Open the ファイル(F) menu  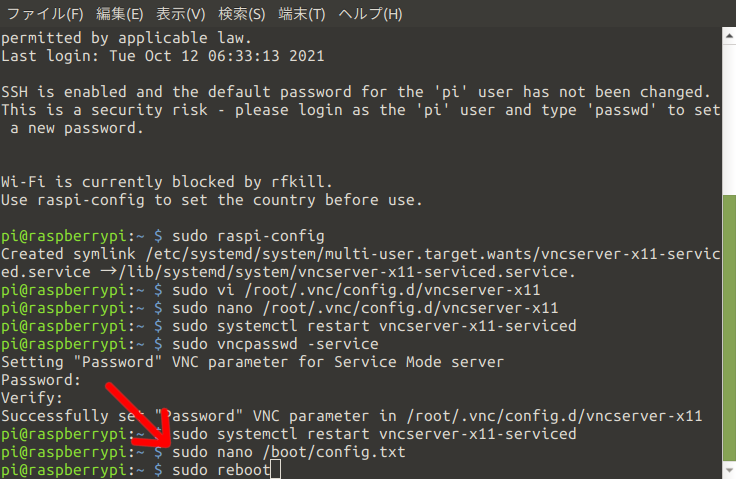45,14
